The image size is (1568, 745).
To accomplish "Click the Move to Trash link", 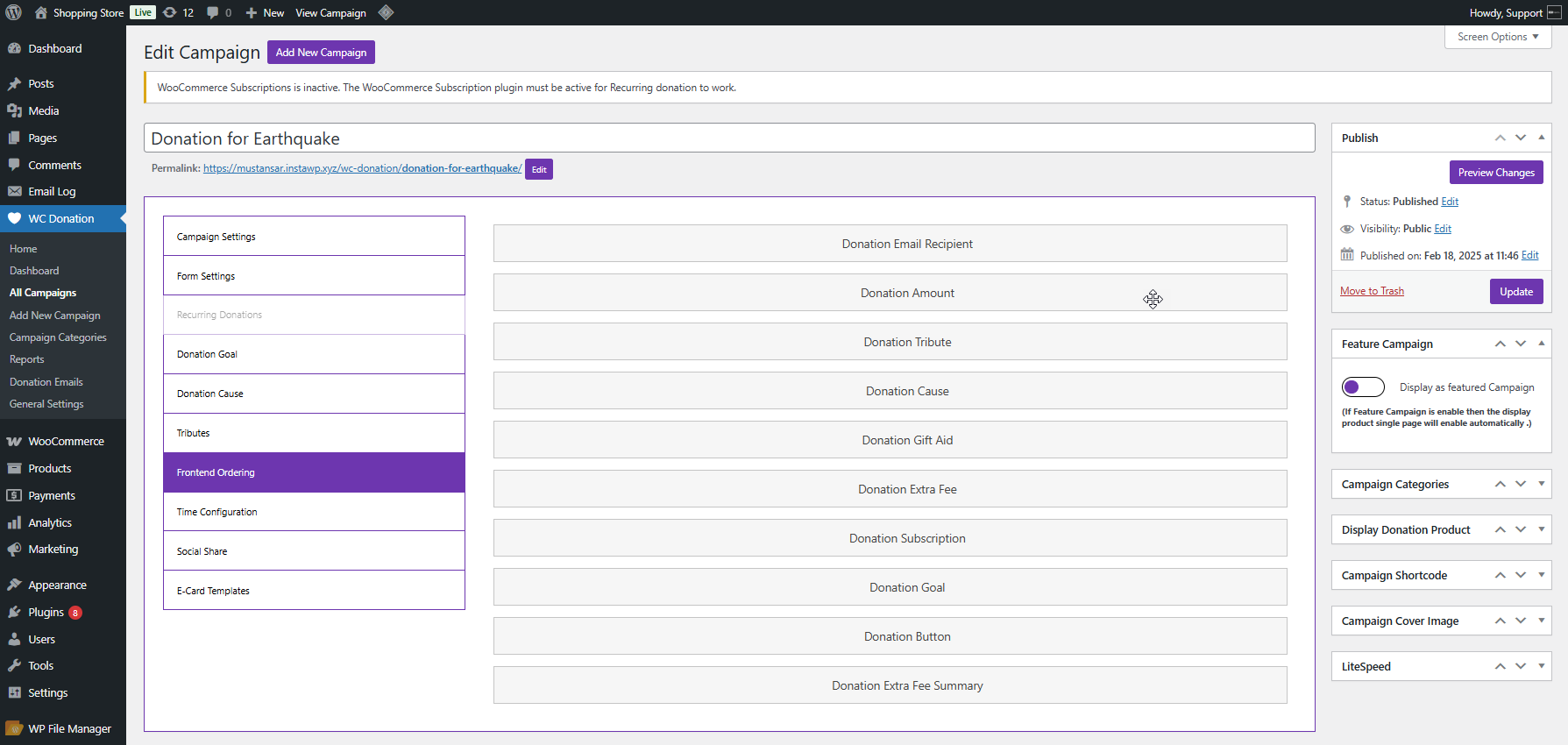I will coord(1372,291).
